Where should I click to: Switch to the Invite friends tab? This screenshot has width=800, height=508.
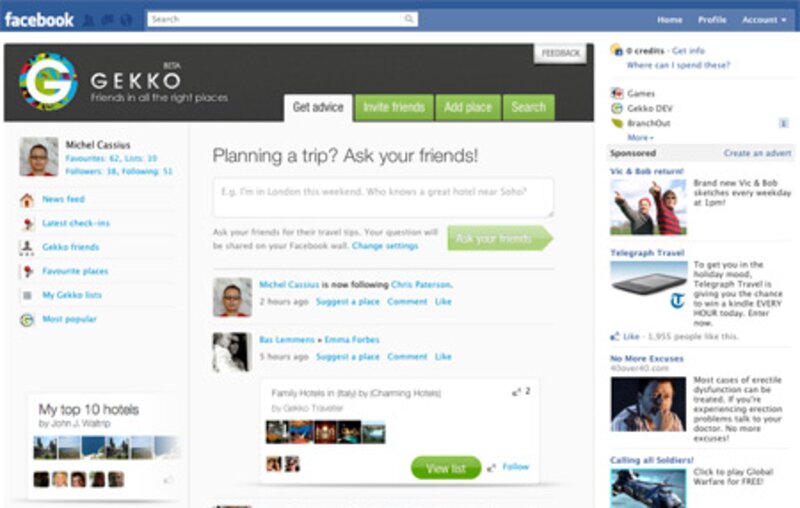pos(394,107)
